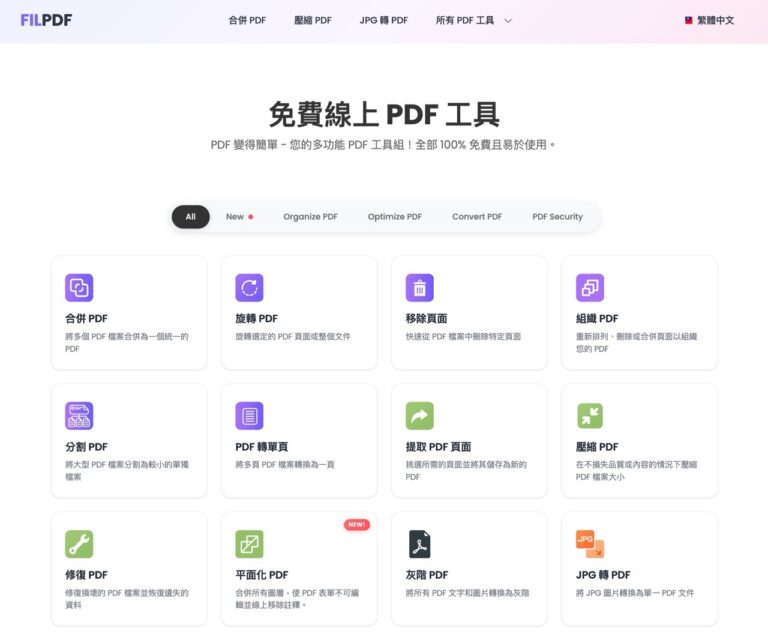Viewport: 768px width, 634px height.
Task: Select the PDF Security filter tab
Action: (557, 217)
